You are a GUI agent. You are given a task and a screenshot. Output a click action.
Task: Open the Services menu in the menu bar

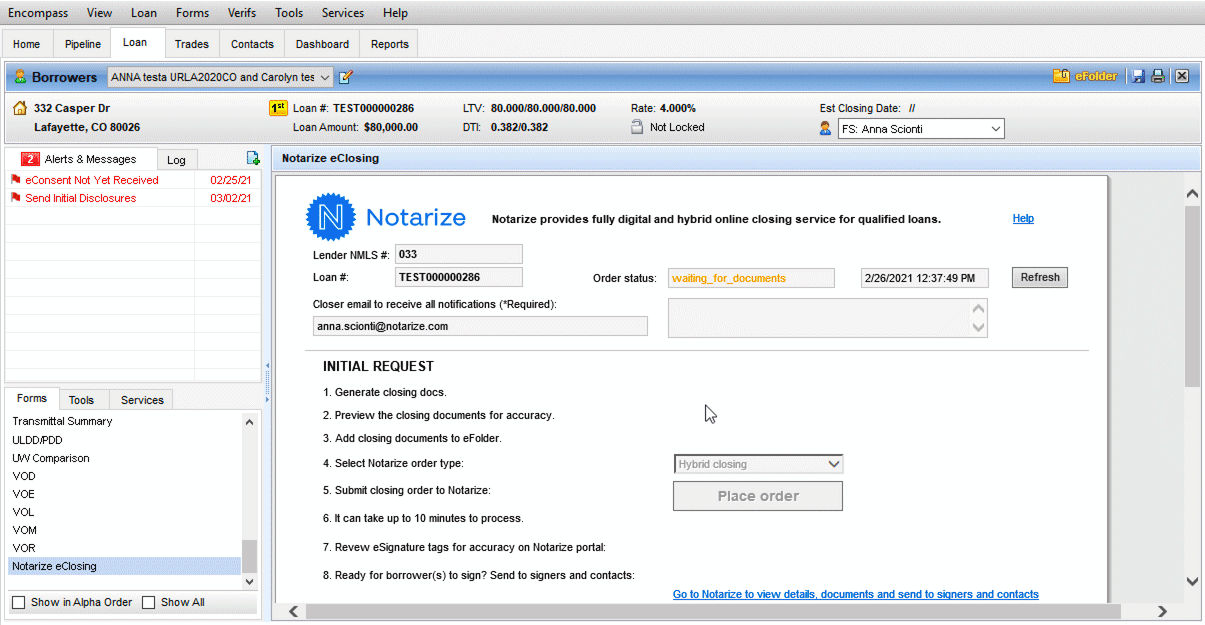(x=343, y=13)
